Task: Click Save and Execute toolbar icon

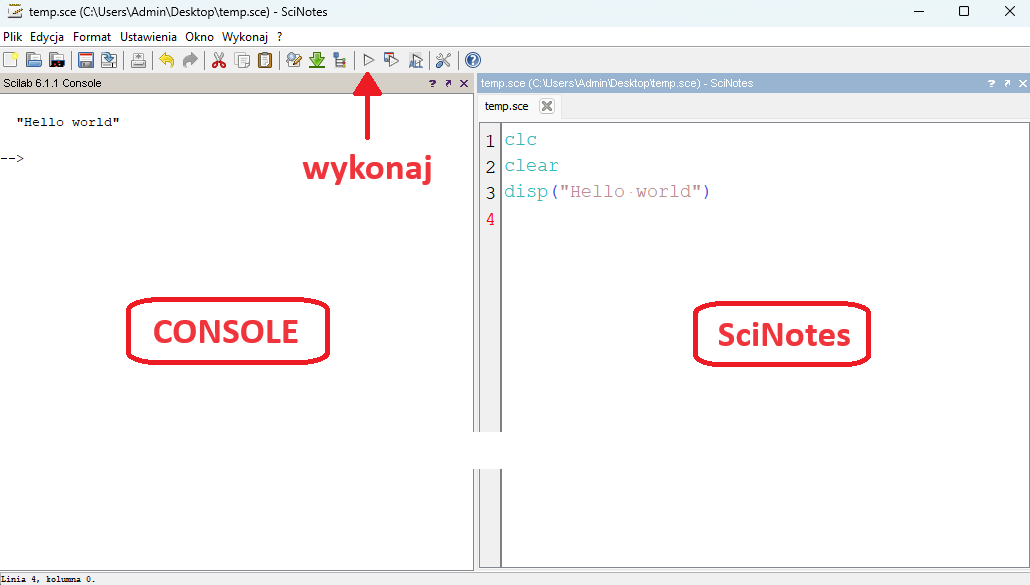Action: click(x=391, y=60)
